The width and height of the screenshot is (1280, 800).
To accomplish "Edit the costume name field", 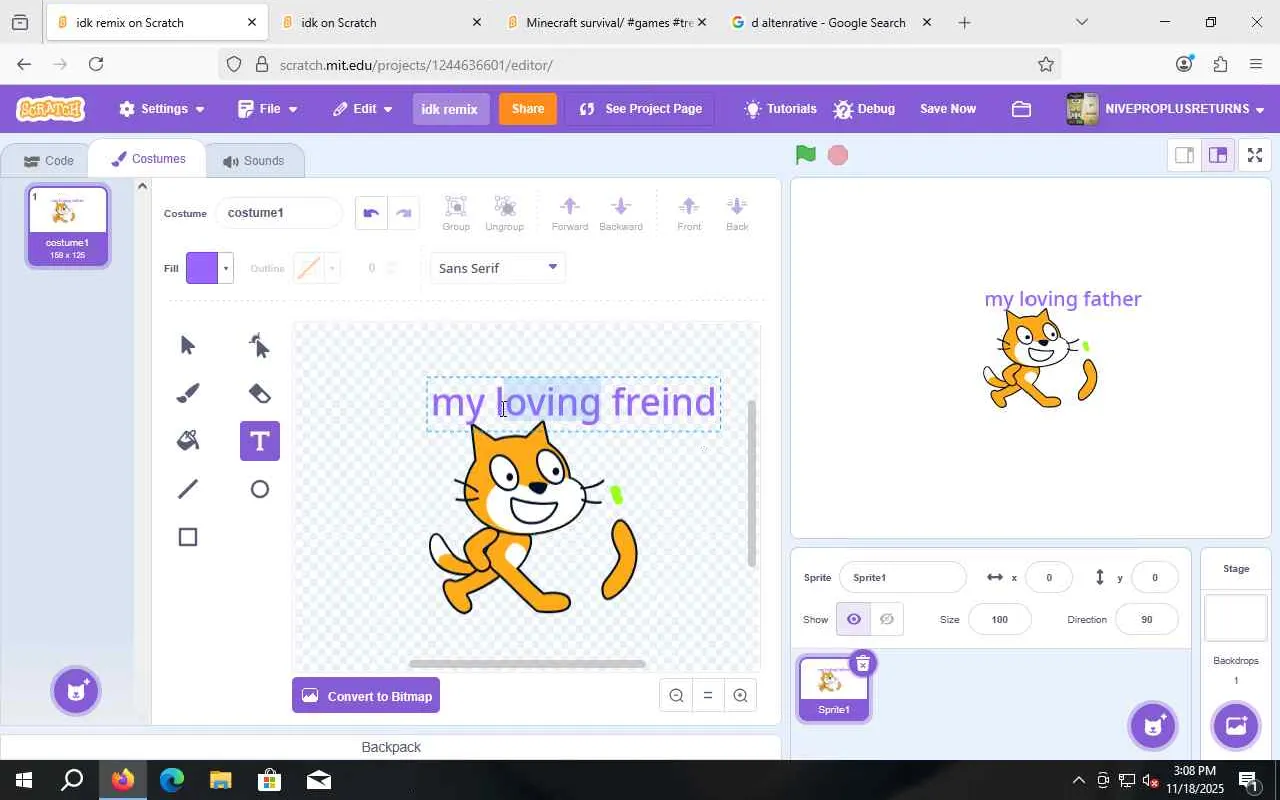I will tap(279, 213).
